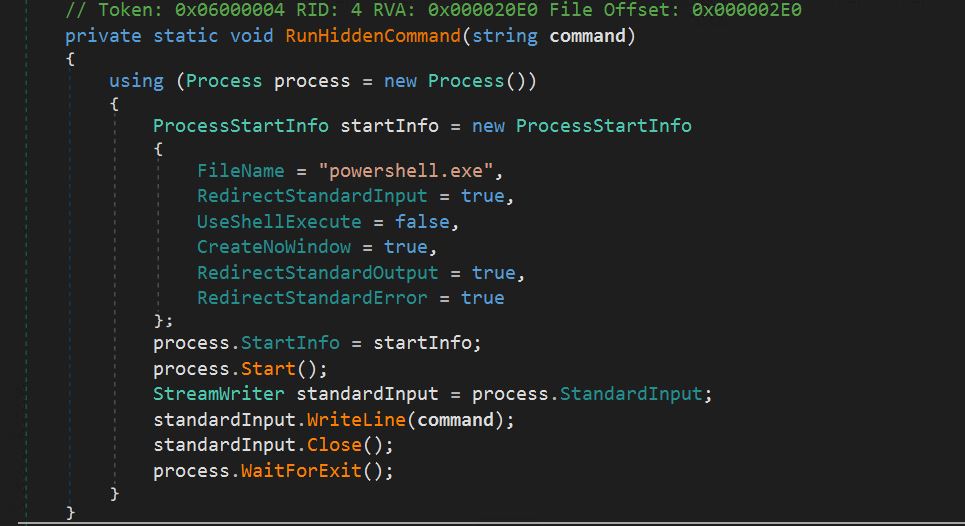This screenshot has width=965, height=526.
Task: Navigate to the WaitForExit method
Action: point(301,471)
